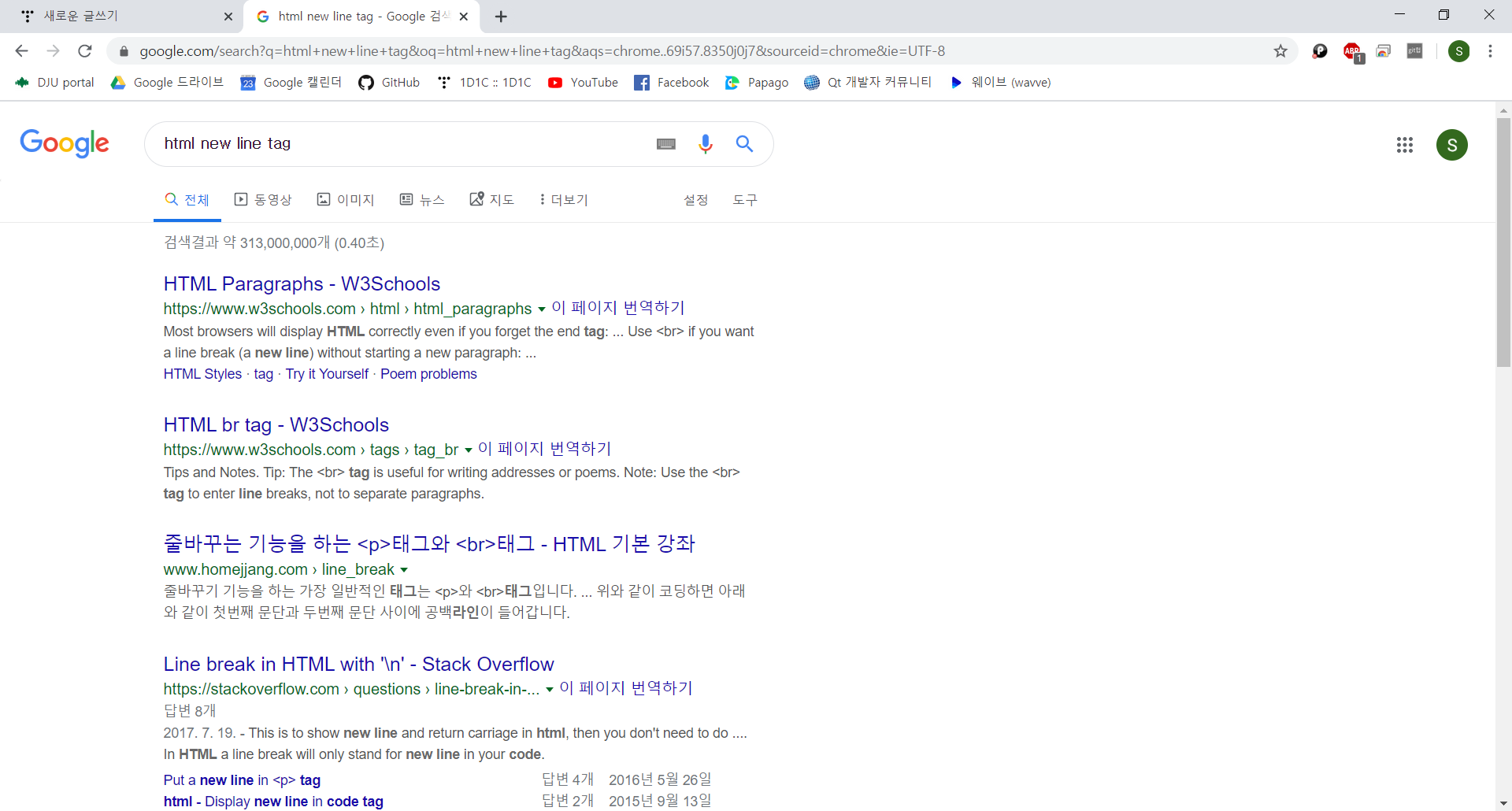Screen dimensions: 1512x811
Task: Open the Chrome profile avatar in toolbar
Action: point(1458,51)
